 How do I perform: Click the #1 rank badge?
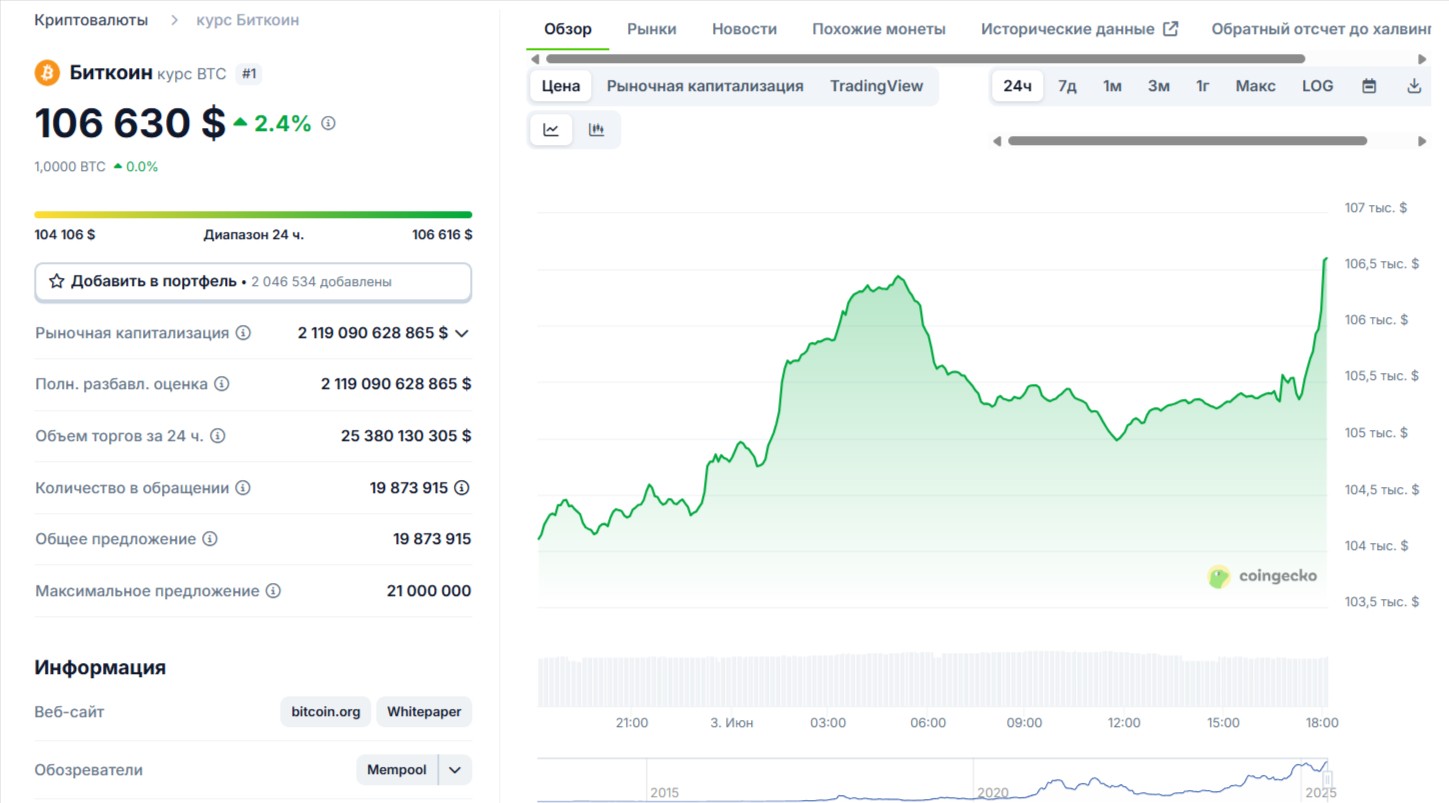249,74
